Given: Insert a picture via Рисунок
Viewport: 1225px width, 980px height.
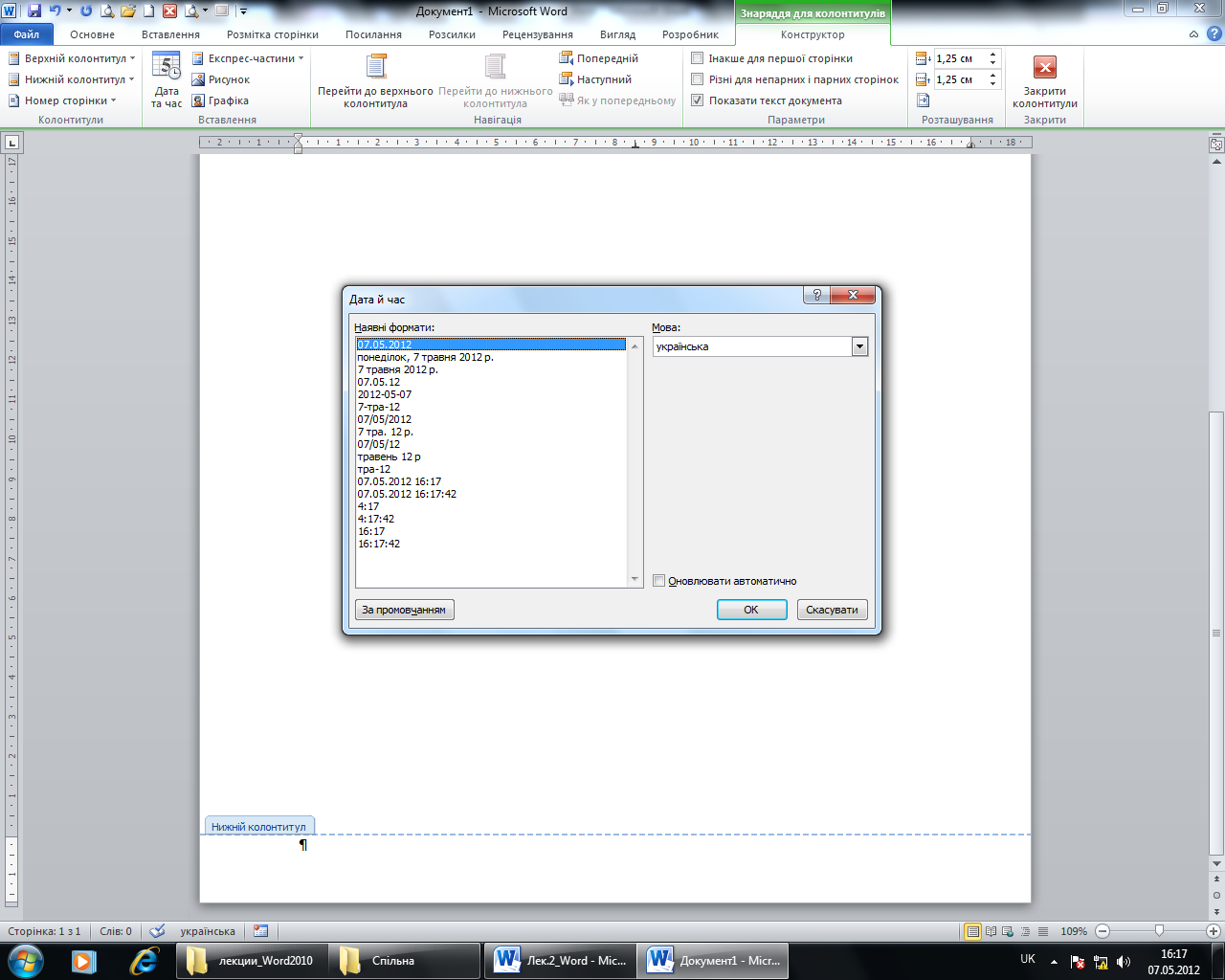Looking at the screenshot, I should [221, 79].
